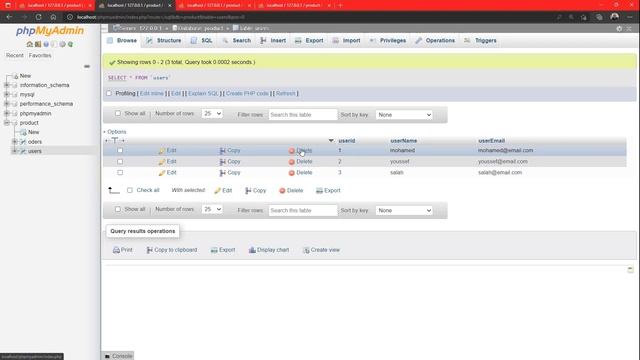Switch to Structure tab

[x=164, y=40]
